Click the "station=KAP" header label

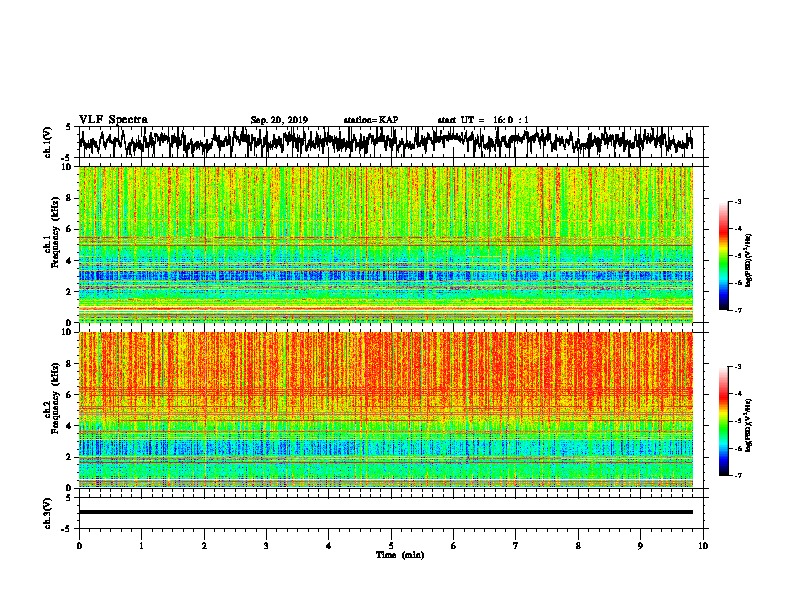[371, 120]
